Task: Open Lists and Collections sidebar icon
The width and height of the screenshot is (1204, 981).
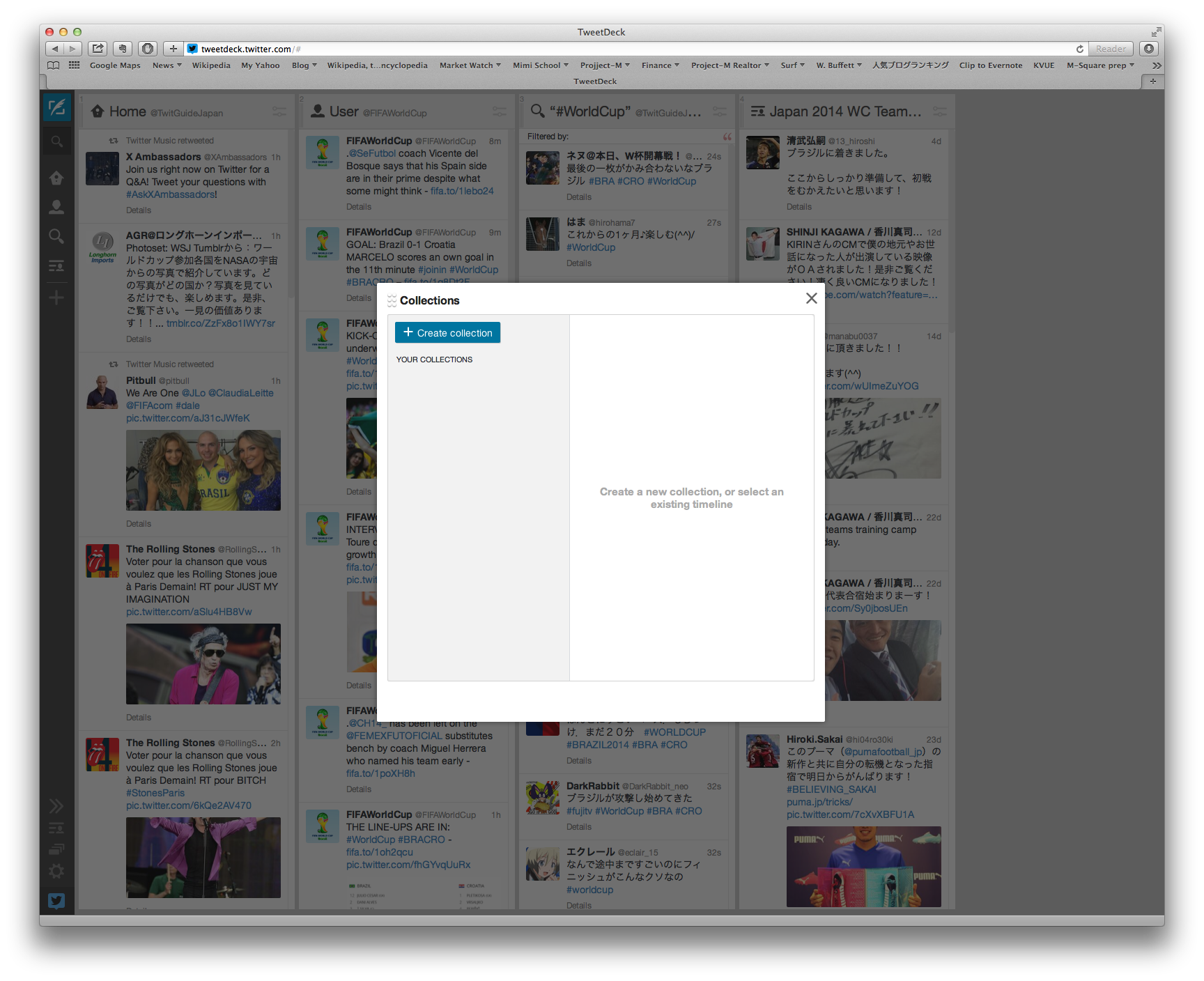Action: click(x=56, y=828)
